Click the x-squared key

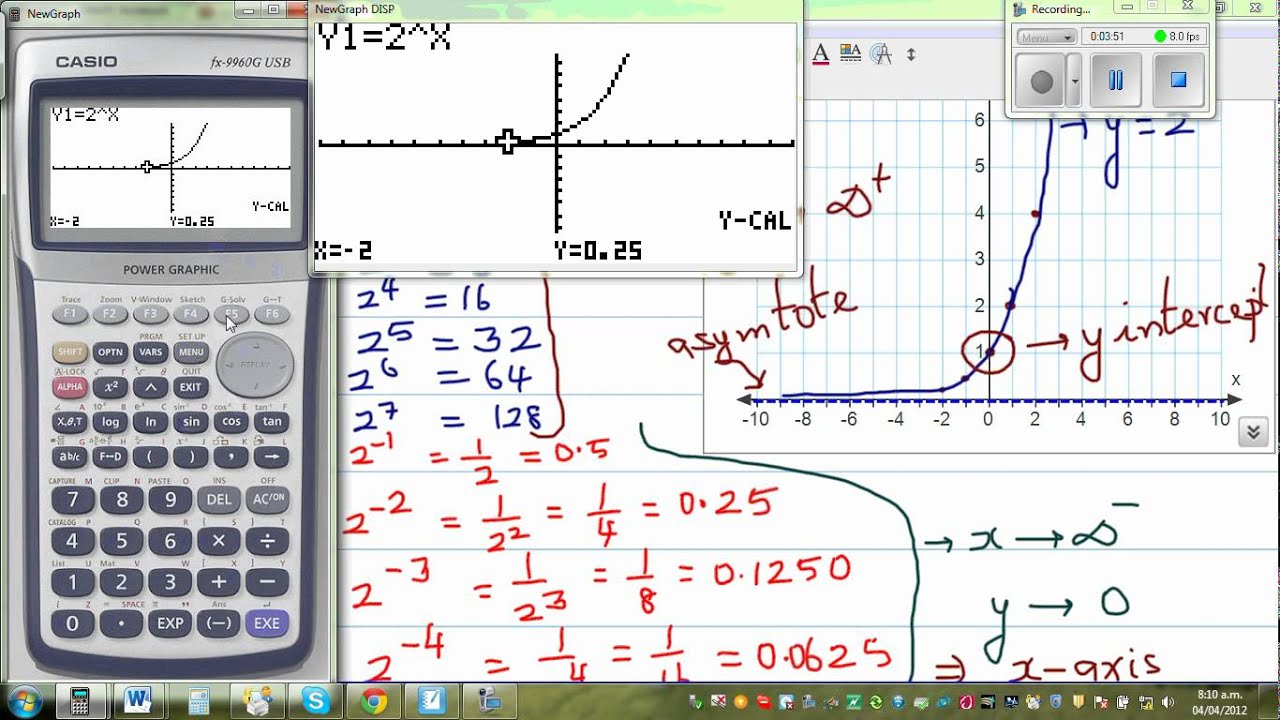point(110,387)
